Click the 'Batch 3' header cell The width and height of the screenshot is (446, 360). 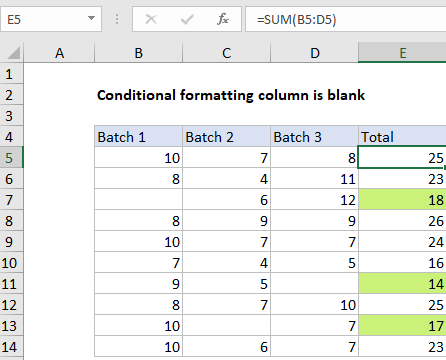pyautogui.click(x=315, y=137)
